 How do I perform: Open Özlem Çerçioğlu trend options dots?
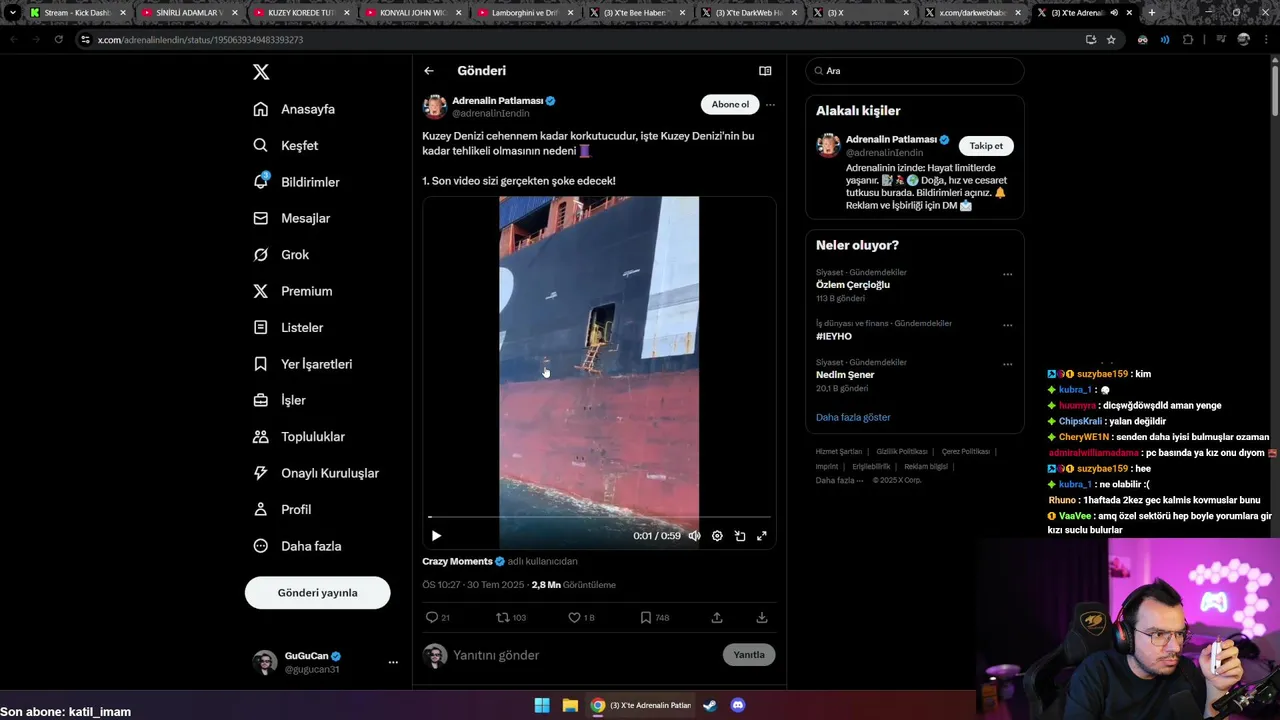click(x=1008, y=275)
